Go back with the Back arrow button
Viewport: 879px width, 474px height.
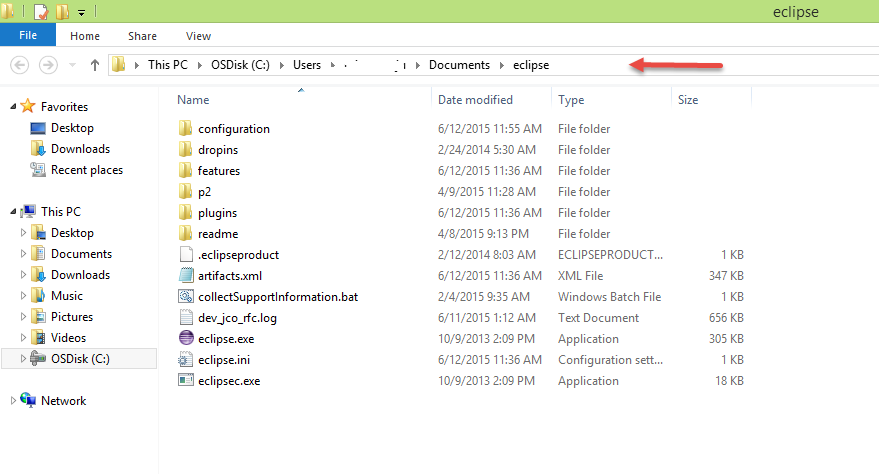pyautogui.click(x=19, y=65)
